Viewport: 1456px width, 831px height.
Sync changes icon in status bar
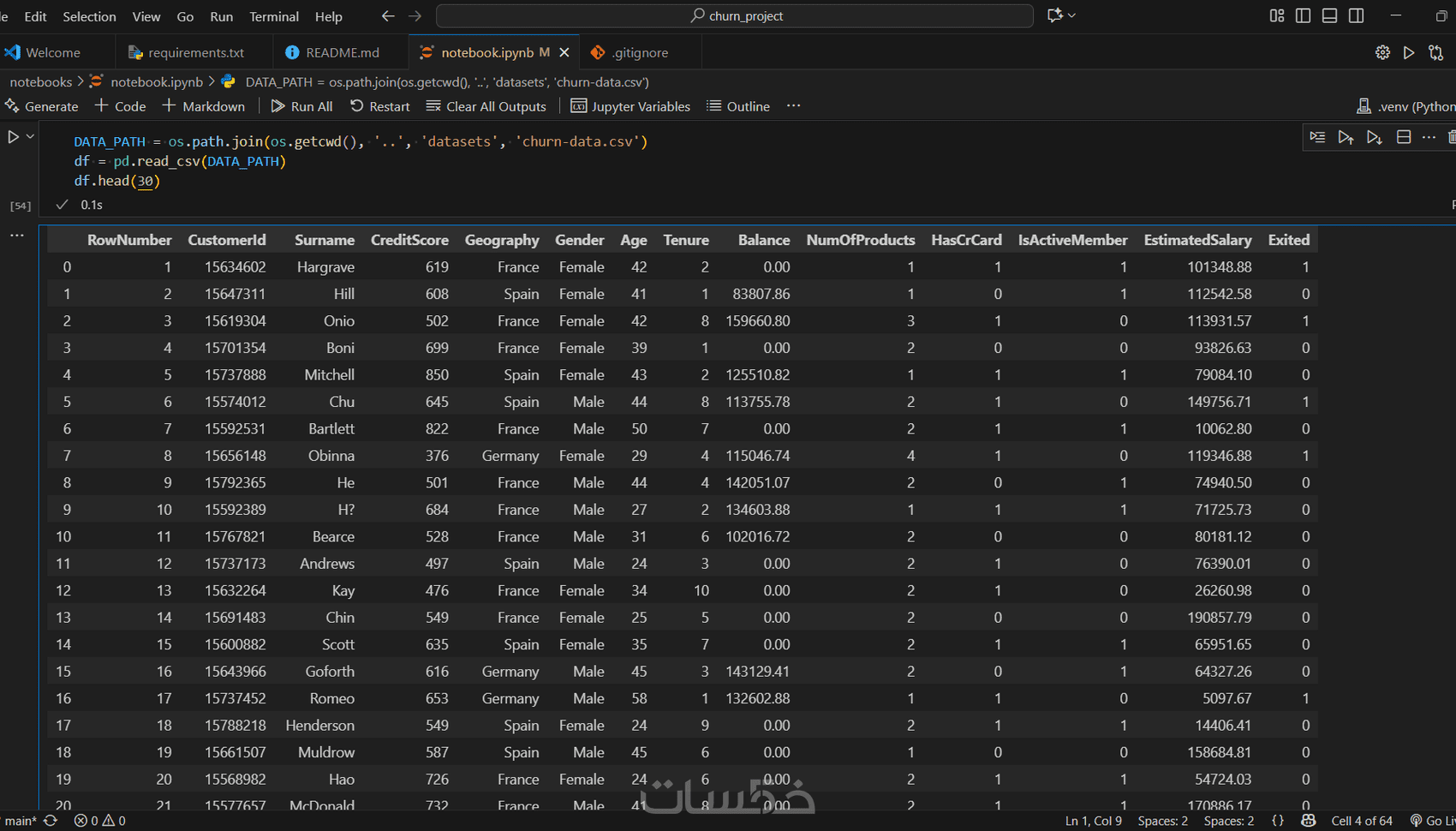coord(51,821)
